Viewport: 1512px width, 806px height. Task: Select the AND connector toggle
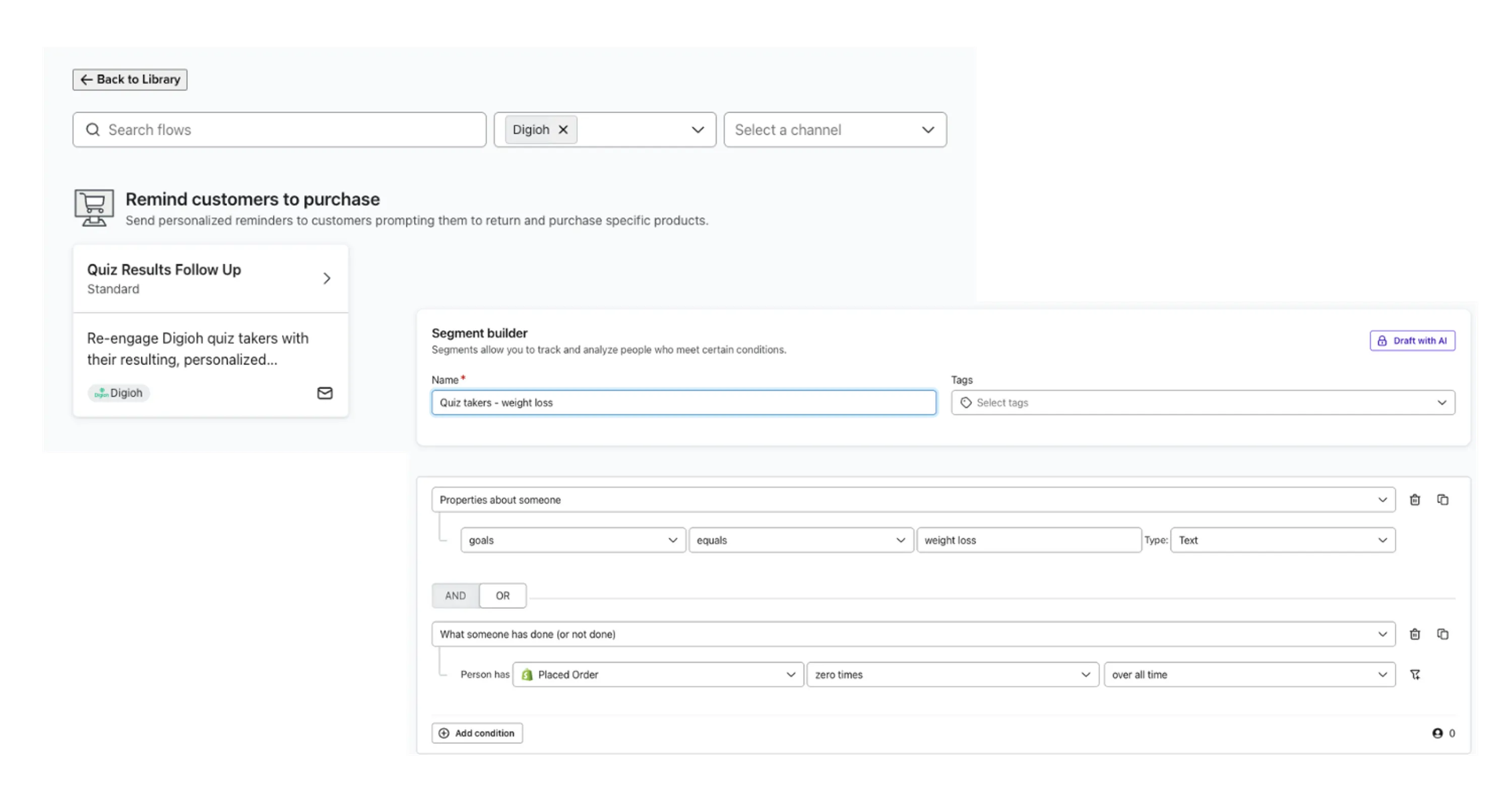click(x=456, y=595)
